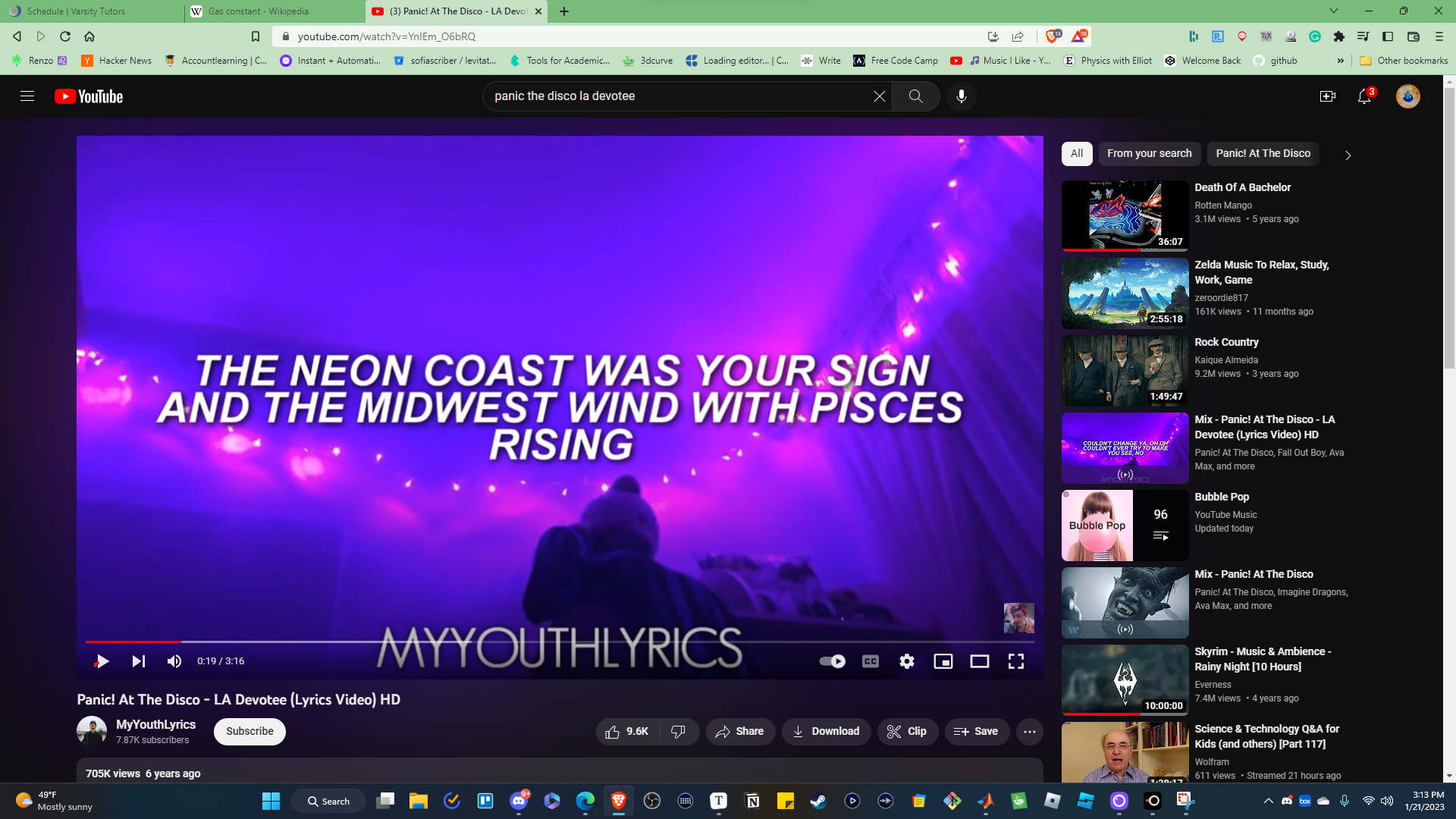Viewport: 1456px width, 819px height.
Task: Select the 'From your search' chip
Action: [1149, 153]
